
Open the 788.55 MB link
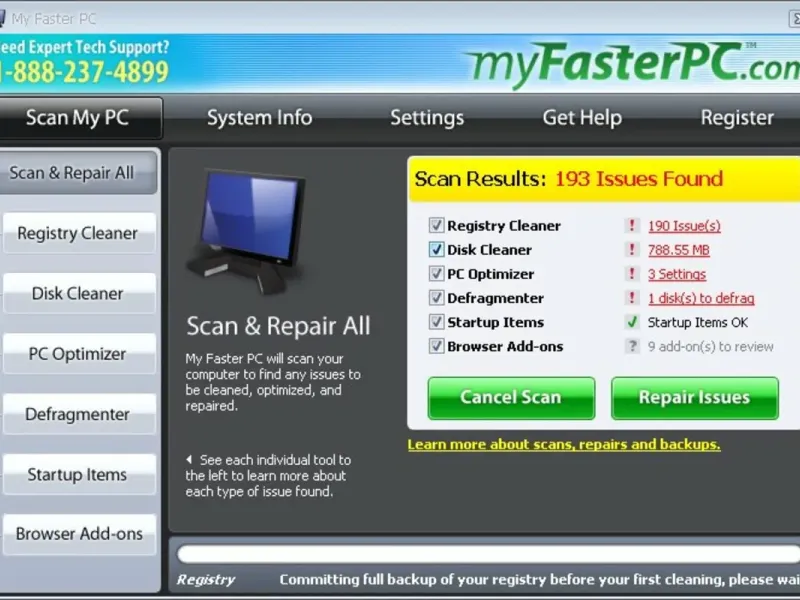coord(679,250)
